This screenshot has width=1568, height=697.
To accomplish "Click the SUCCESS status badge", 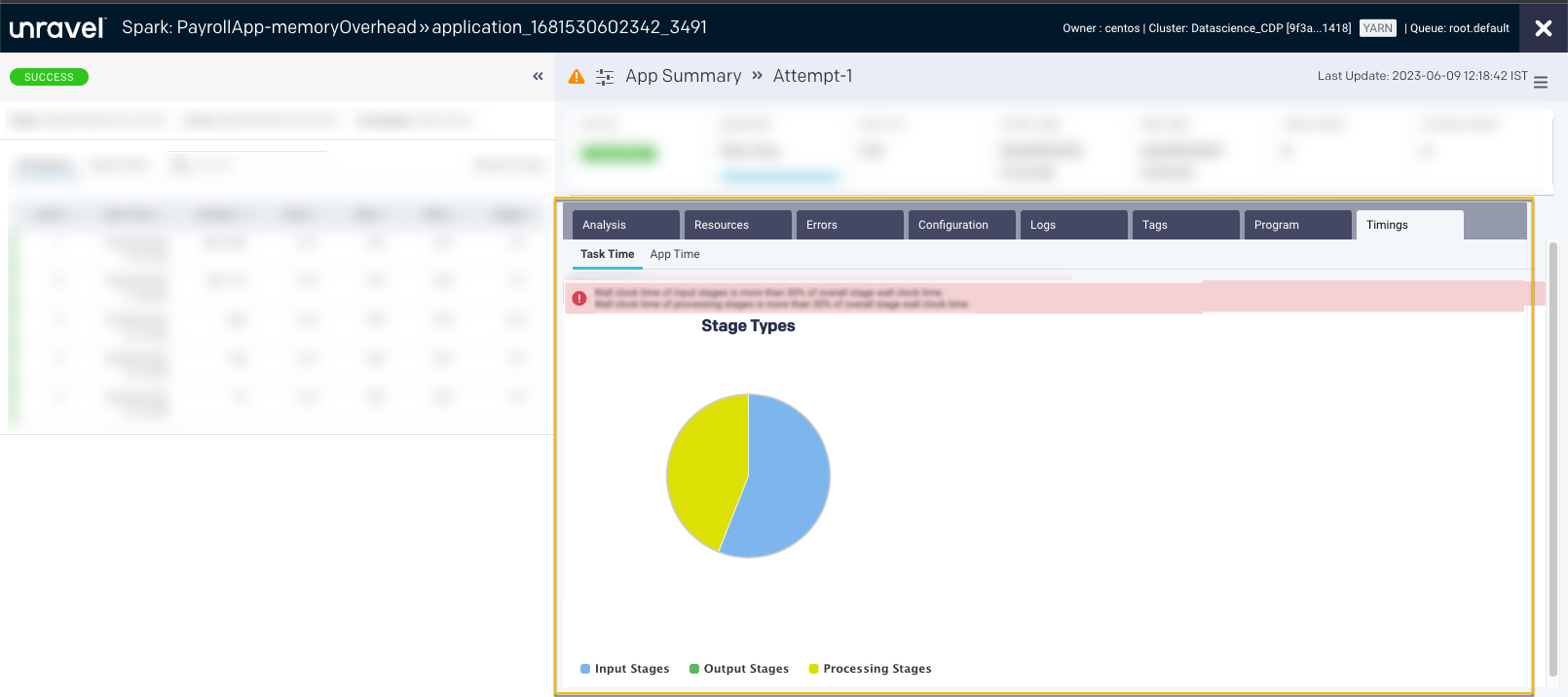I will (x=49, y=77).
